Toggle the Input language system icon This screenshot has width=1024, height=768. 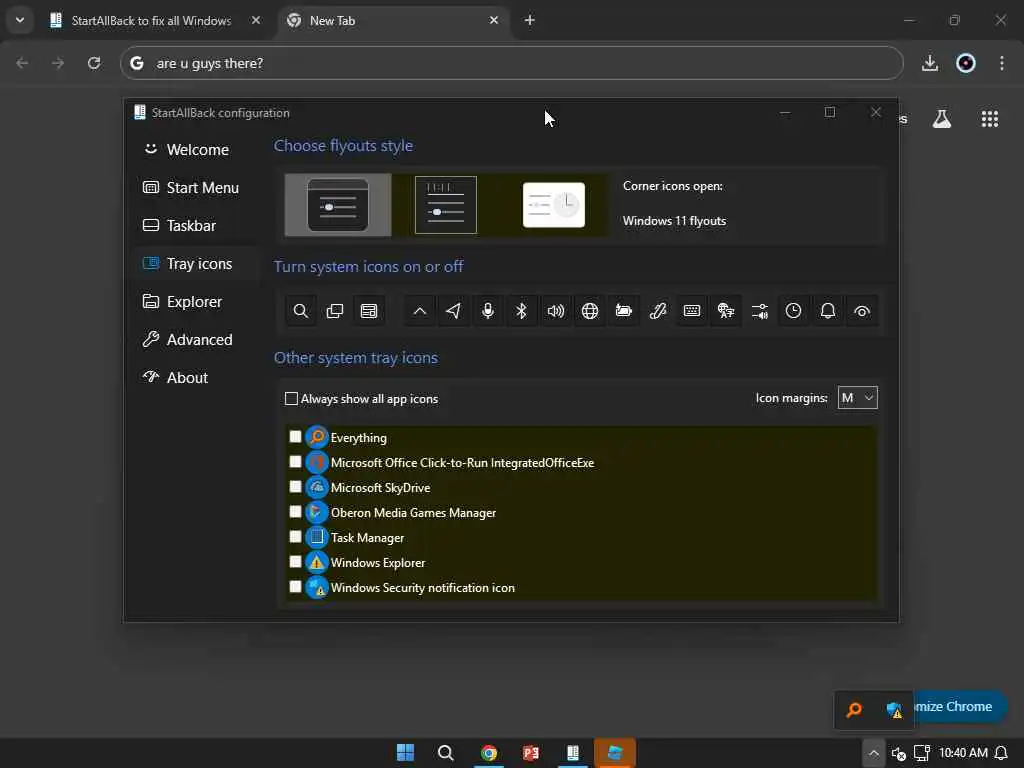point(726,311)
